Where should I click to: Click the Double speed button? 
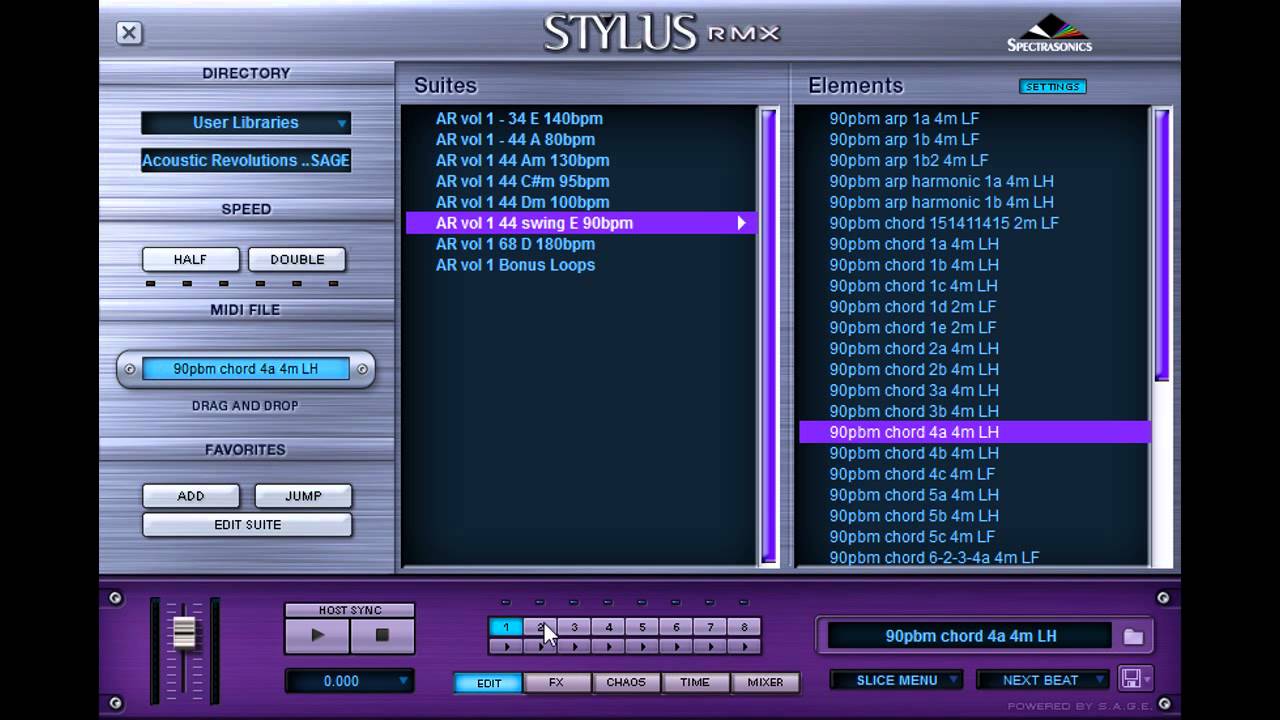tap(297, 259)
